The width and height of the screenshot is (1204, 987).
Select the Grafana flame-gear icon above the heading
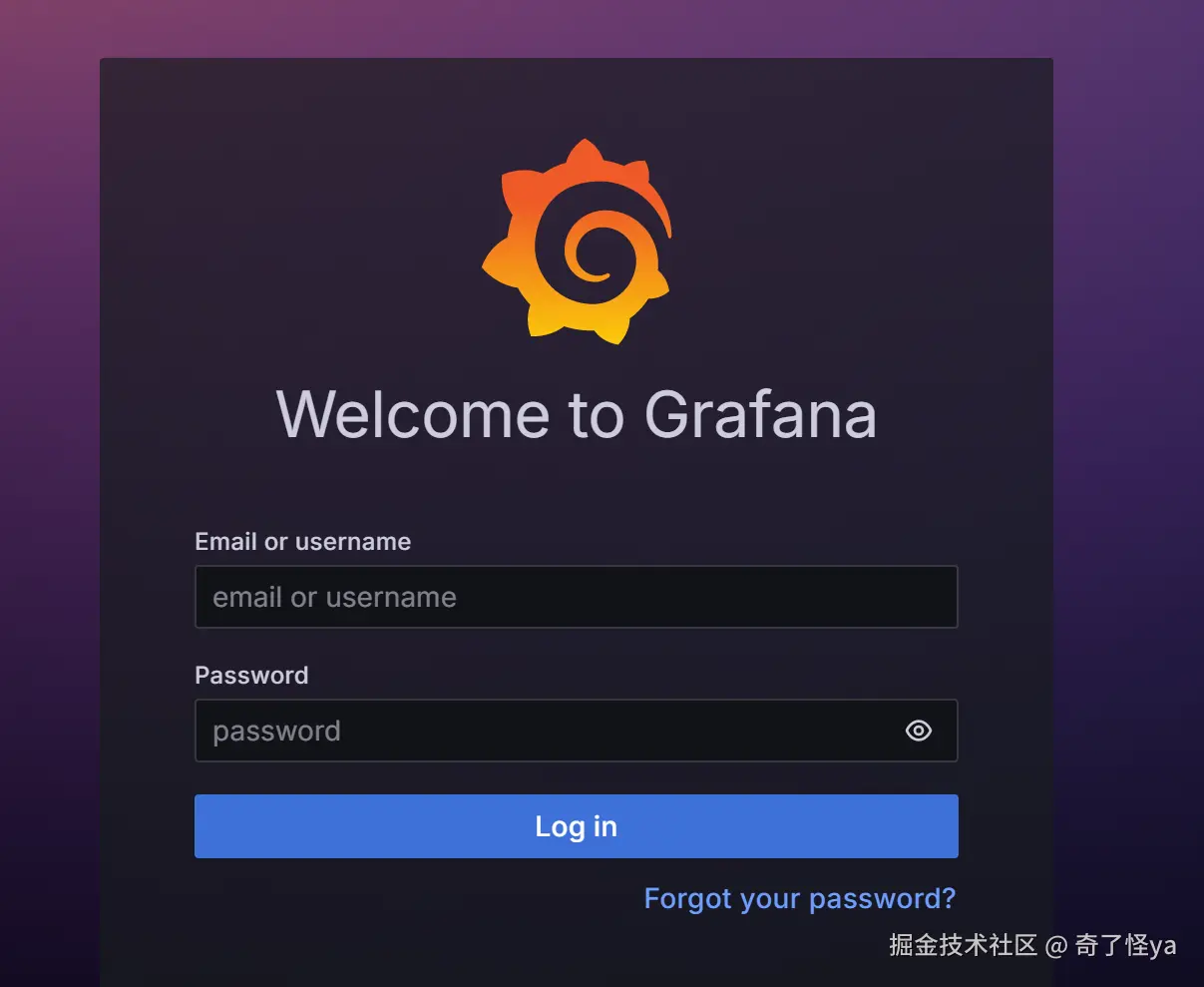pyautogui.click(x=577, y=243)
